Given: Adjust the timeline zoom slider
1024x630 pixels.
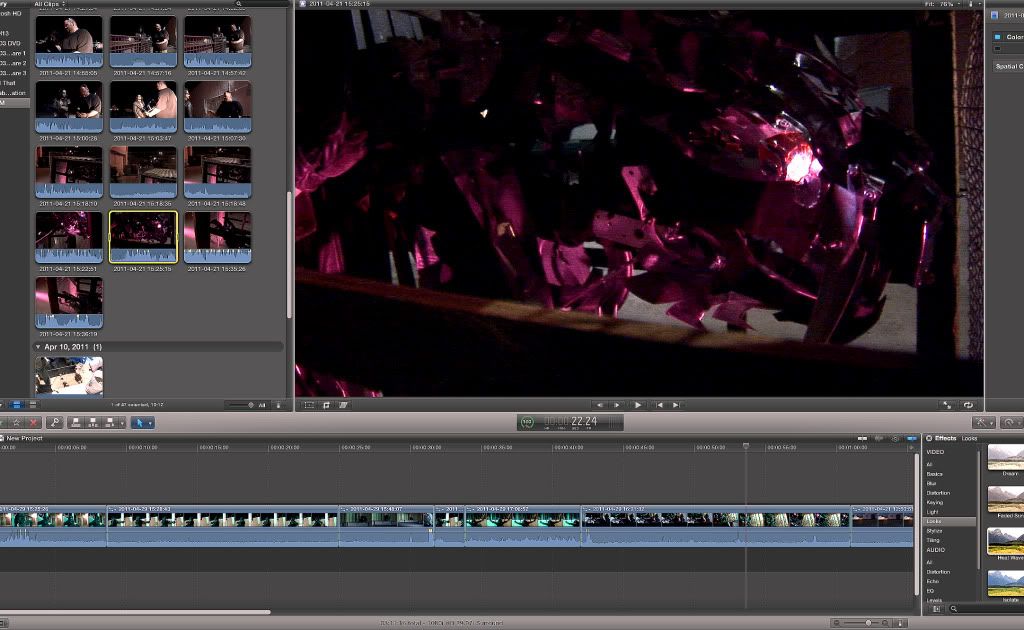Looking at the screenshot, I should 869,623.
